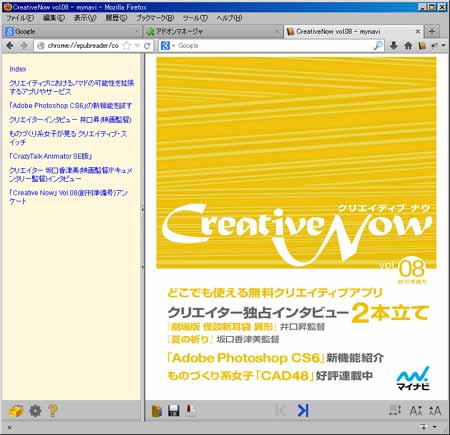Bookmark this page with star icon

pyautogui.click(x=126, y=46)
